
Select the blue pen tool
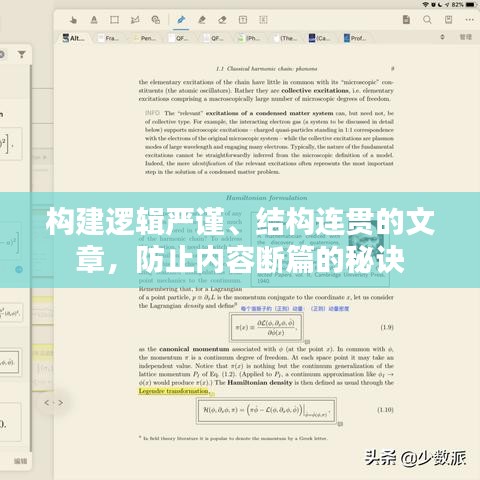(x=181, y=20)
